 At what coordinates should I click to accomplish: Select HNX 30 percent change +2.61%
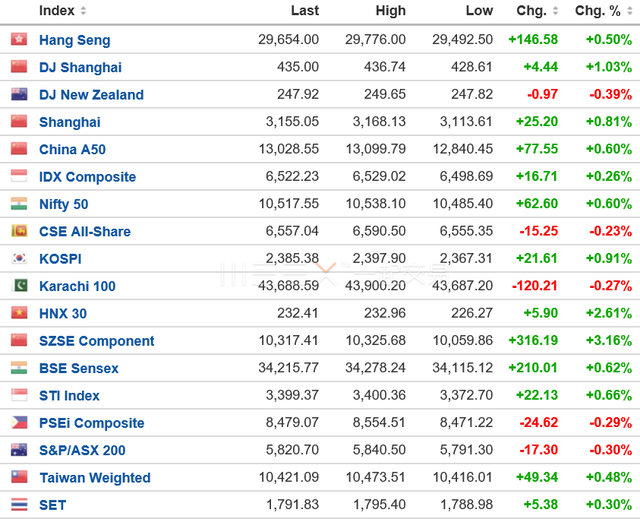coord(609,313)
